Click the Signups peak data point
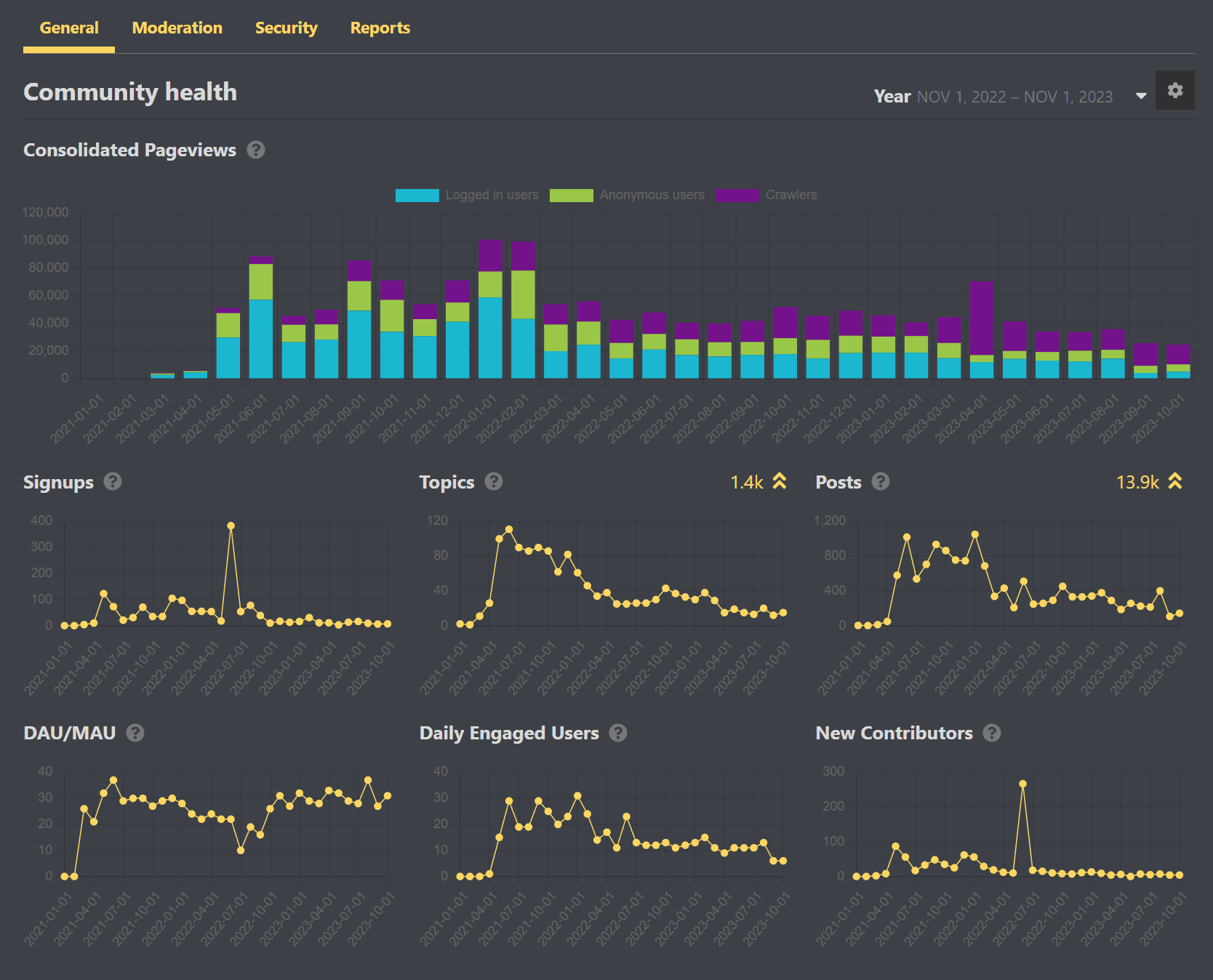Image resolution: width=1213 pixels, height=980 pixels. 231,526
